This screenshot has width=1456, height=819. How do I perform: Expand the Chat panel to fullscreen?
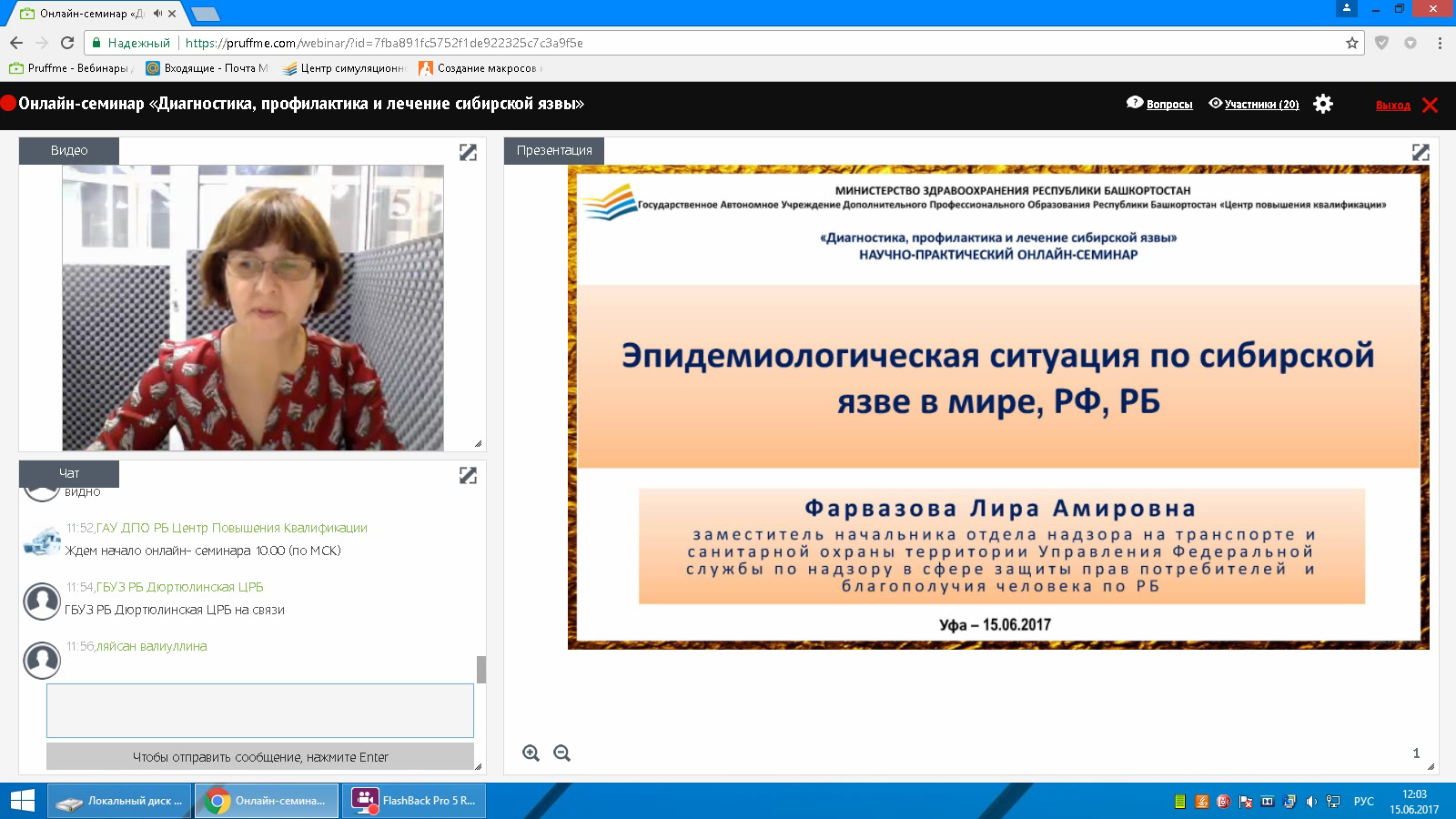click(468, 475)
